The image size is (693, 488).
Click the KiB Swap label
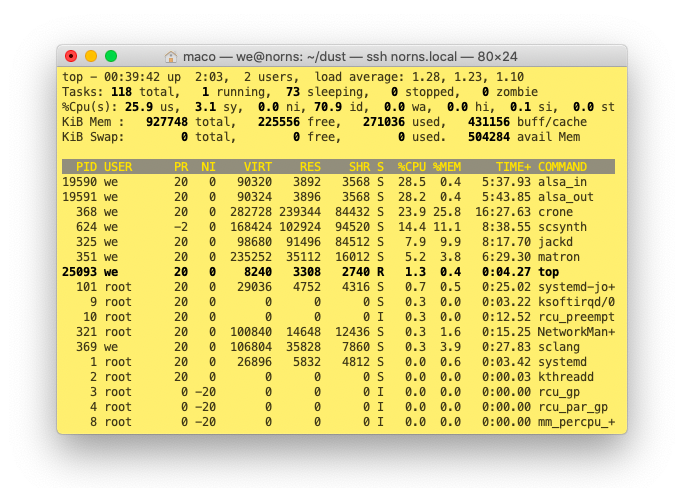pyautogui.click(x=93, y=137)
